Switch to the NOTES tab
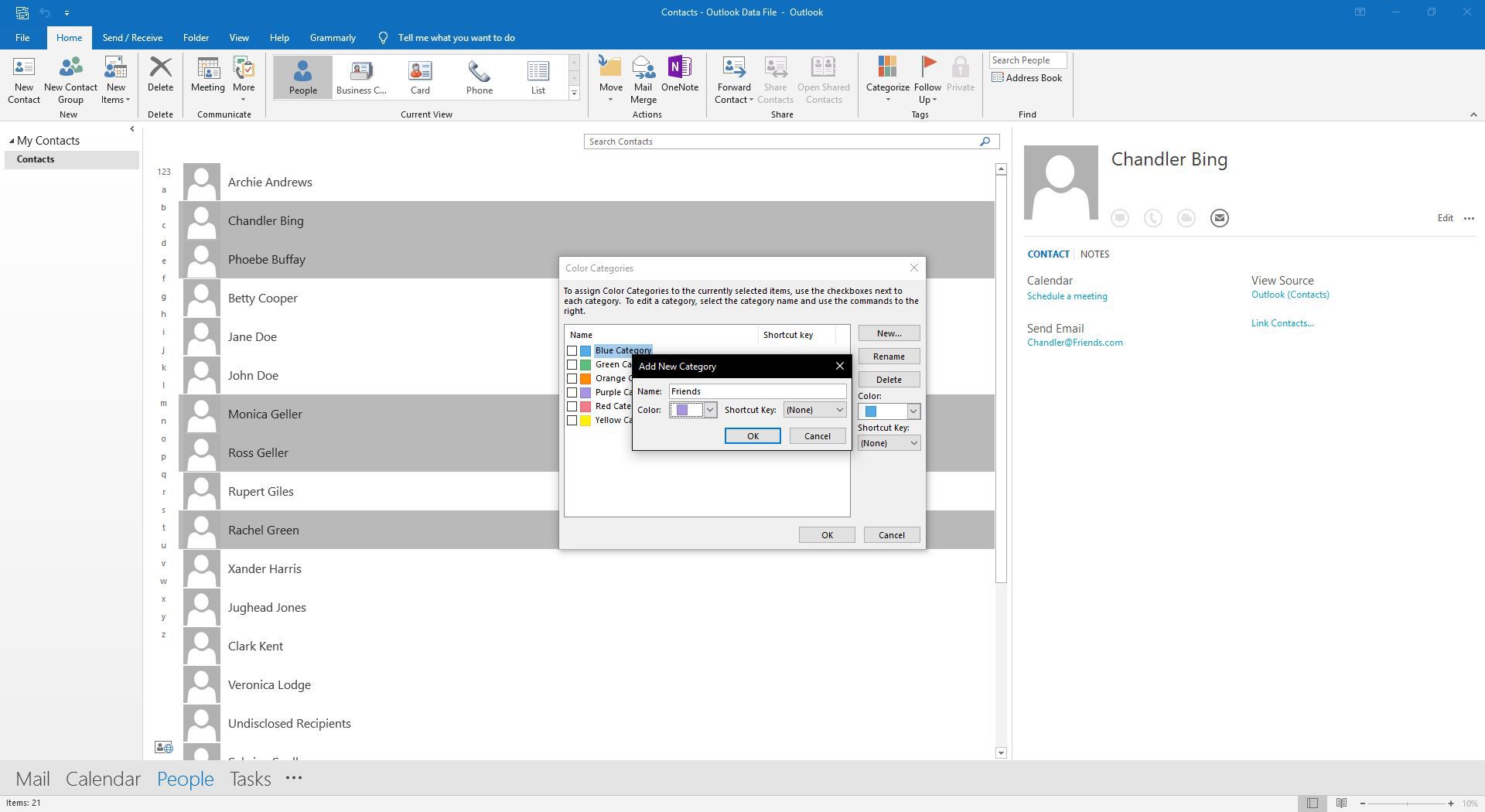This screenshot has height=812, width=1485. [1094, 254]
